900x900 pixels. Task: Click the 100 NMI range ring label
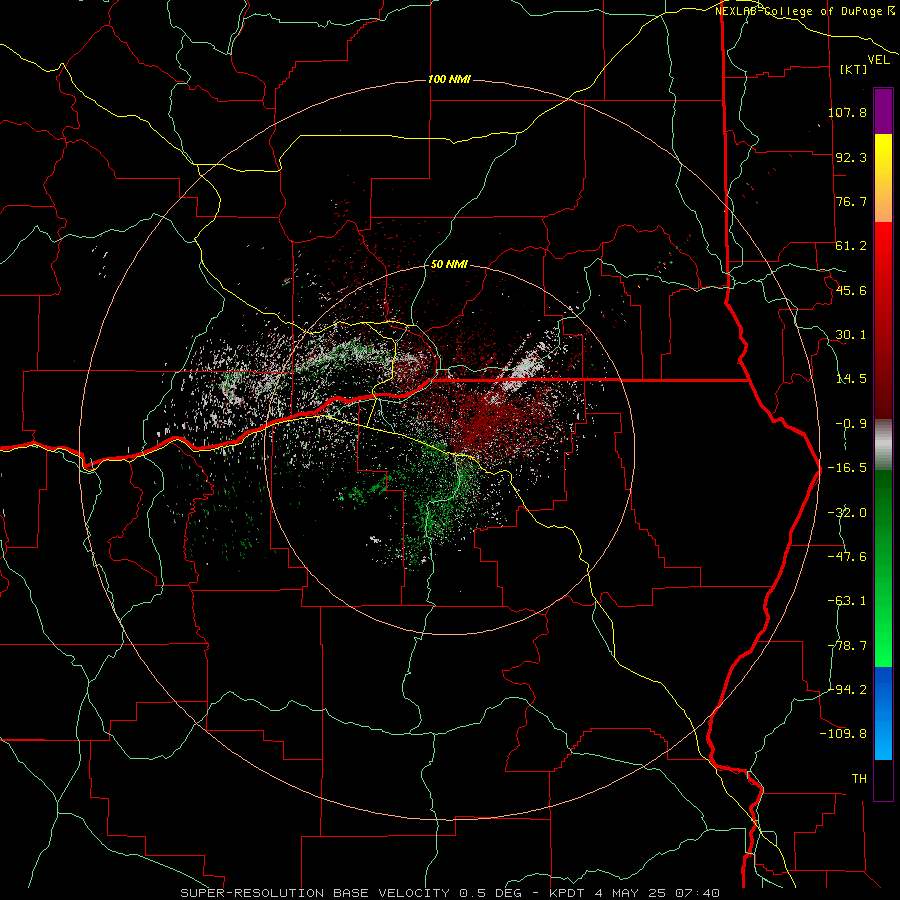[449, 79]
